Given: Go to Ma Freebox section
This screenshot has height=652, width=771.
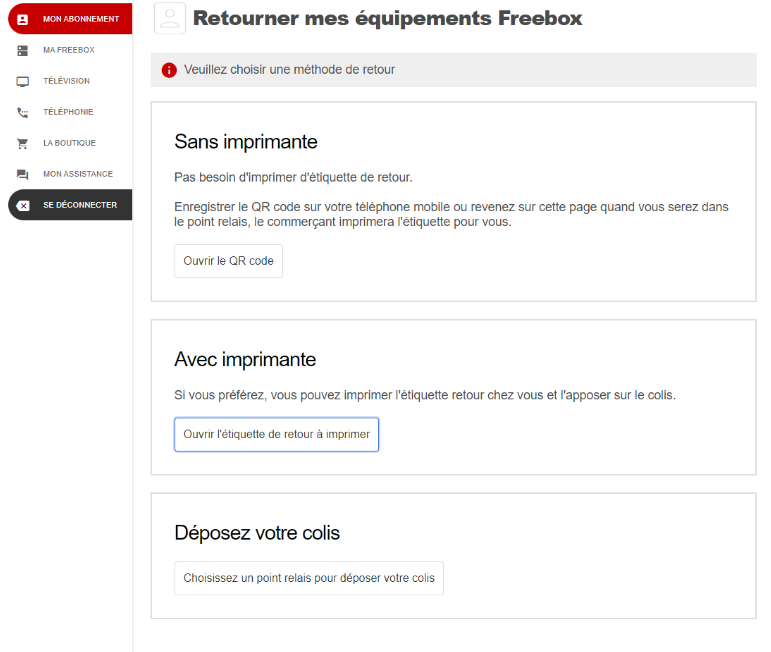Looking at the screenshot, I should coord(70,50).
